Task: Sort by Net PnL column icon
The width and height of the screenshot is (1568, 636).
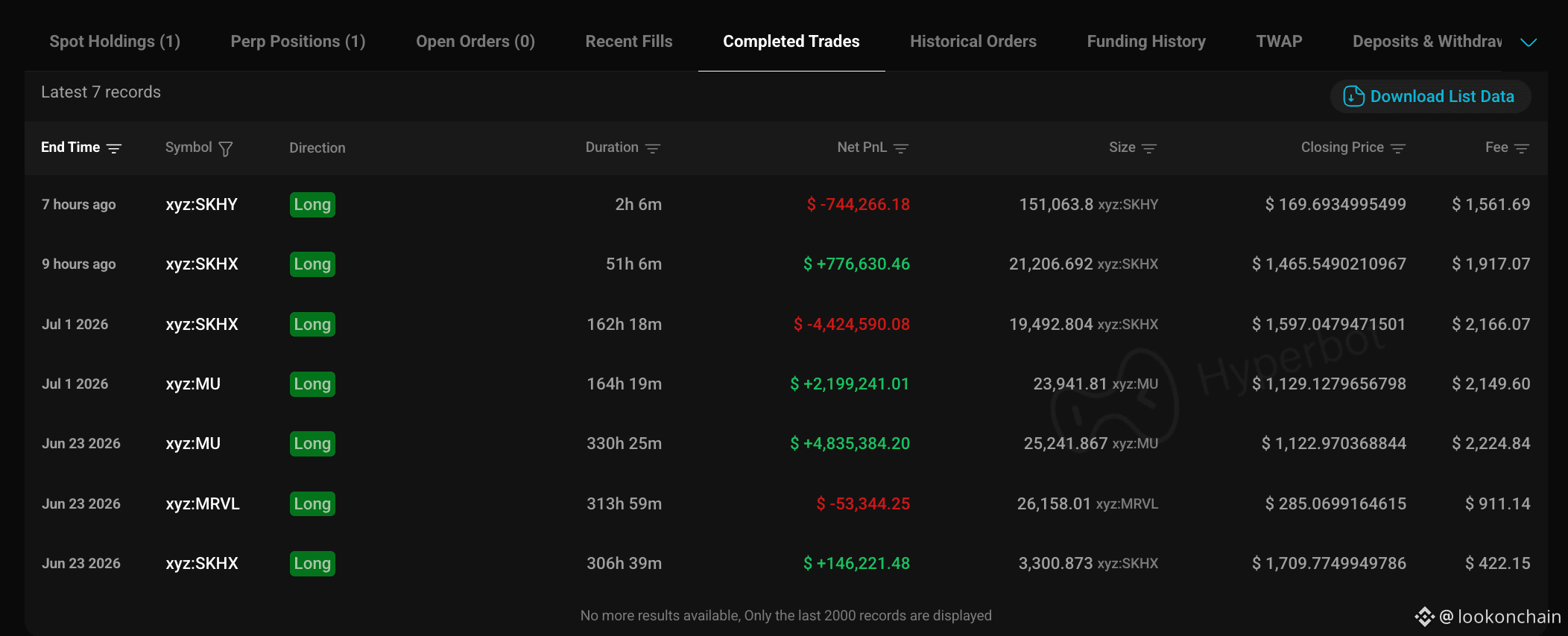Action: 901,148
